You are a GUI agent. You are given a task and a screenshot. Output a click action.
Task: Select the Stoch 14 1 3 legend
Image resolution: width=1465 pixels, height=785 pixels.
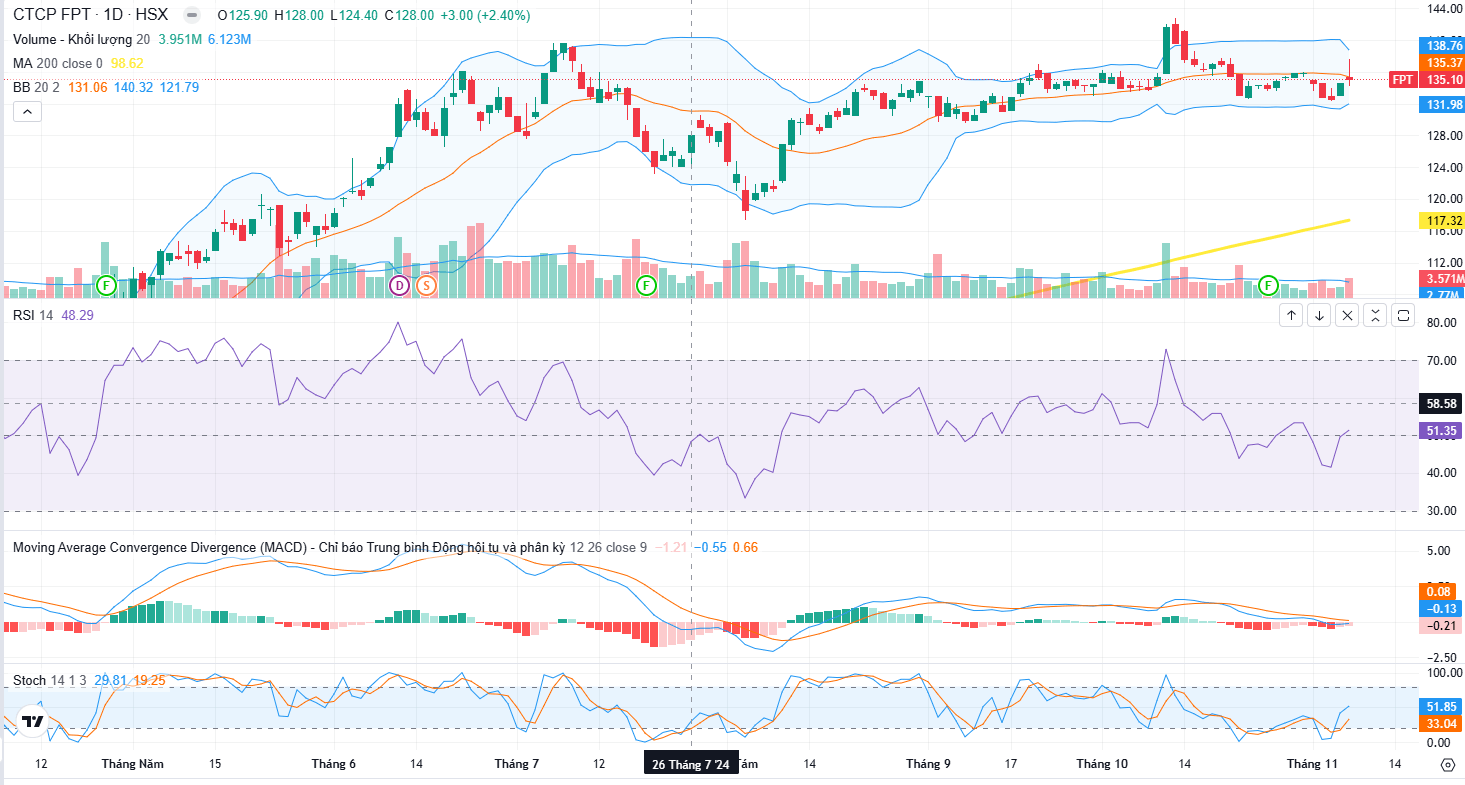49,680
